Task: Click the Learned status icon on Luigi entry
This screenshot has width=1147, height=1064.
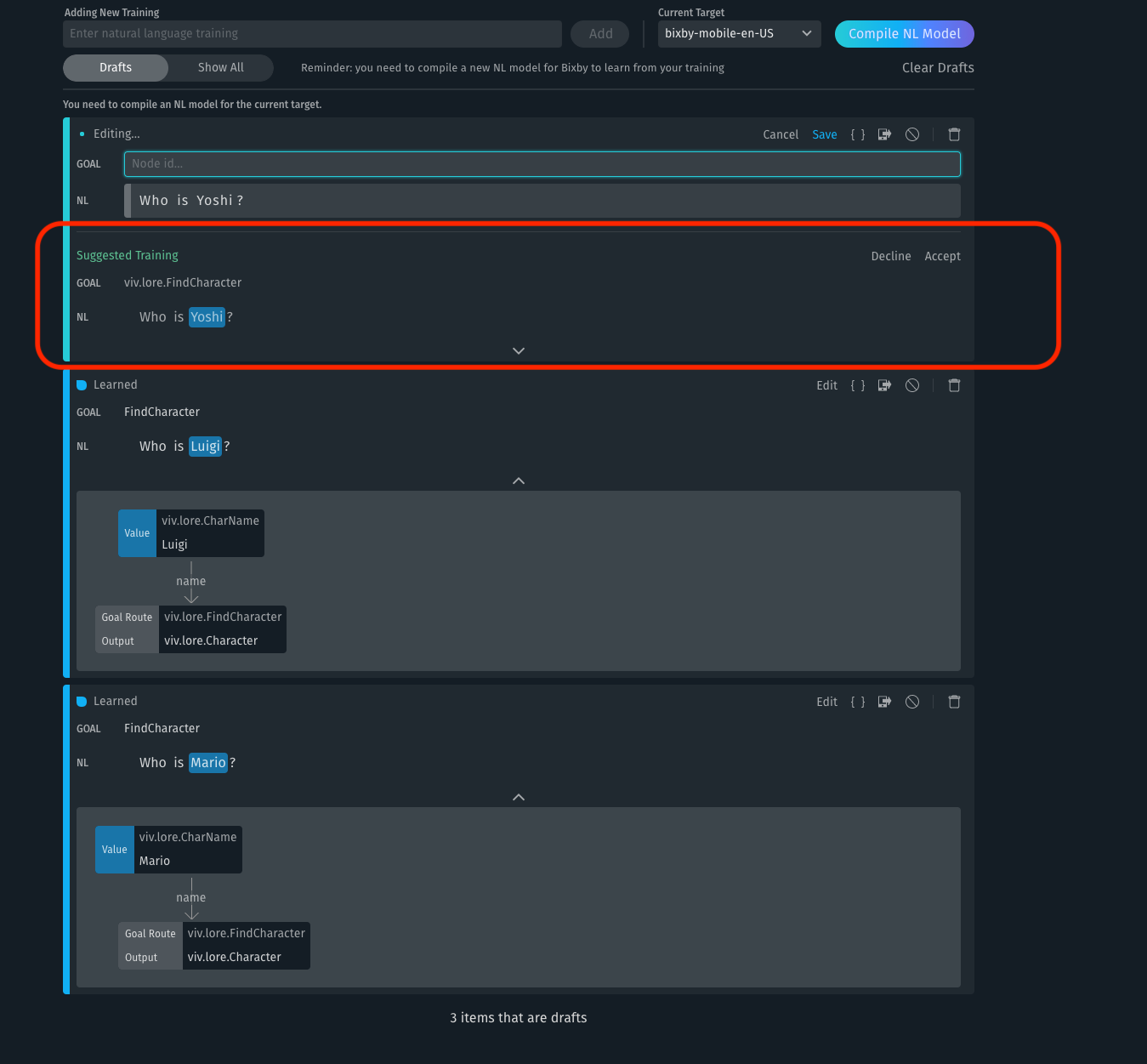Action: pyautogui.click(x=82, y=385)
